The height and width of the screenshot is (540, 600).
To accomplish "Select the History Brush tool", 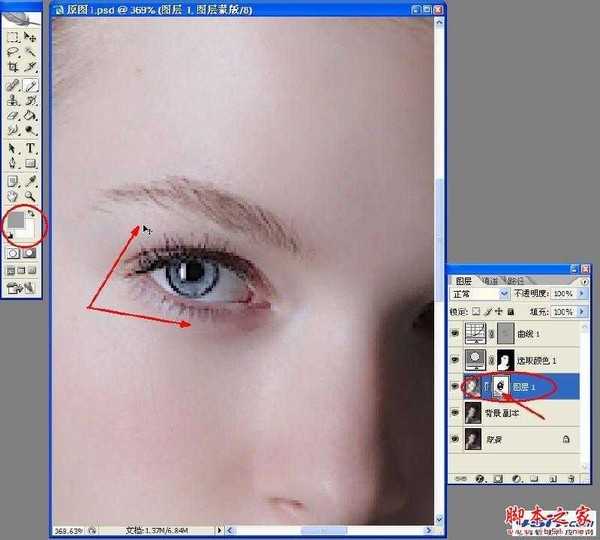I will click(x=30, y=100).
